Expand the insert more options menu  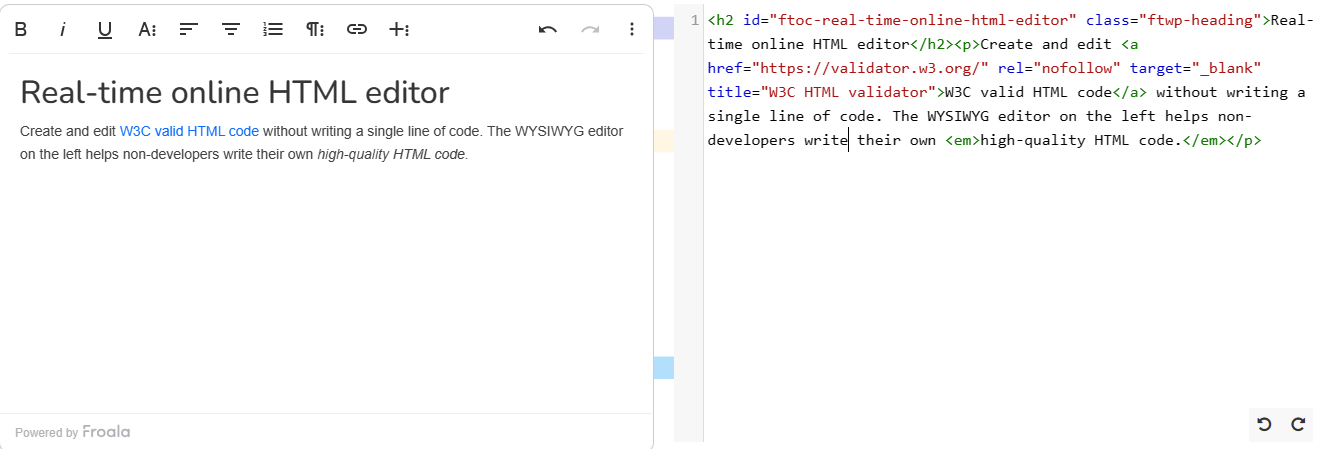coord(399,29)
